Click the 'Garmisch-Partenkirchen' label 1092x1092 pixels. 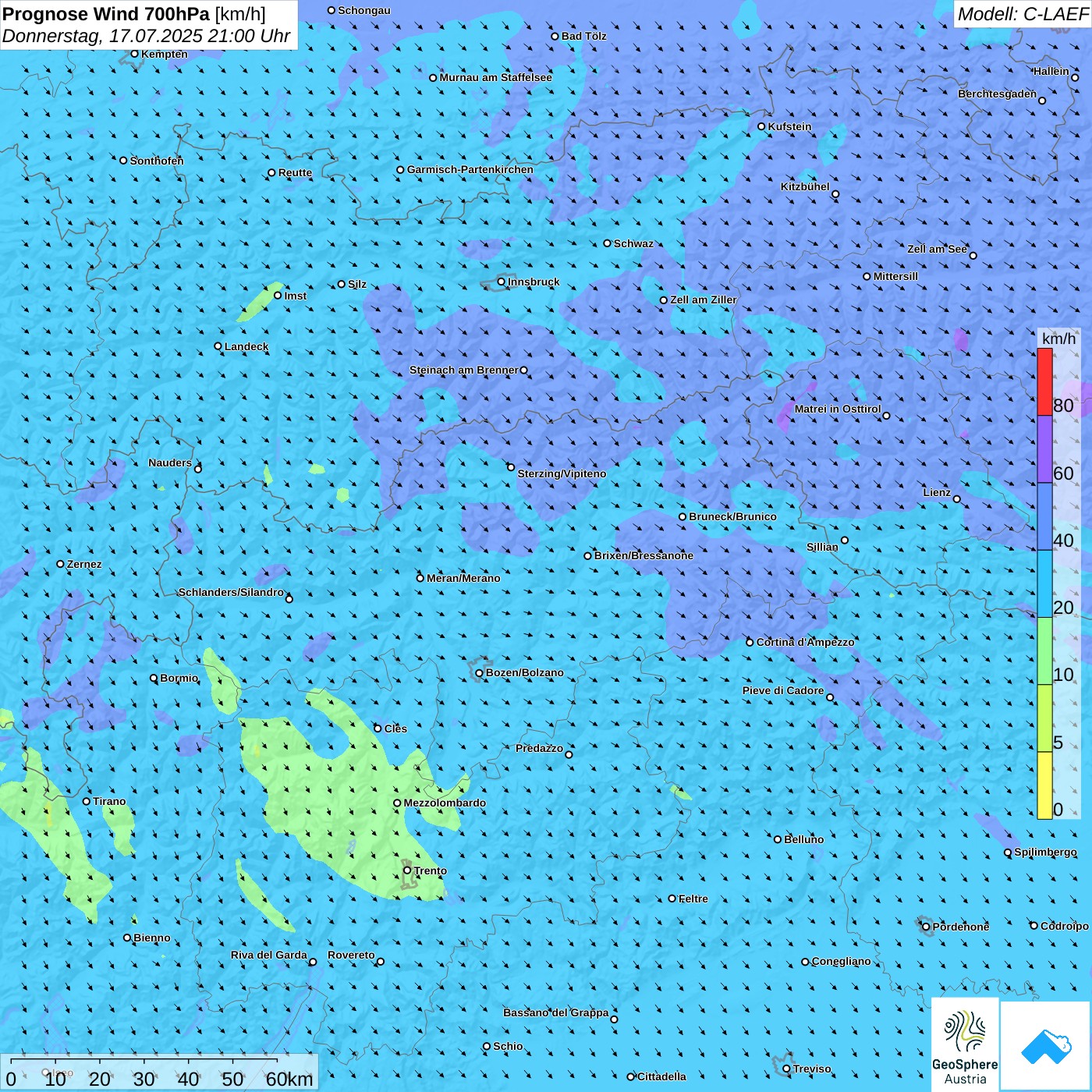(x=470, y=169)
